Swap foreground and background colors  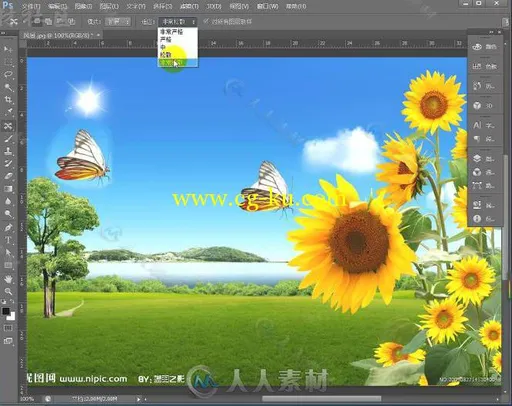point(12,301)
